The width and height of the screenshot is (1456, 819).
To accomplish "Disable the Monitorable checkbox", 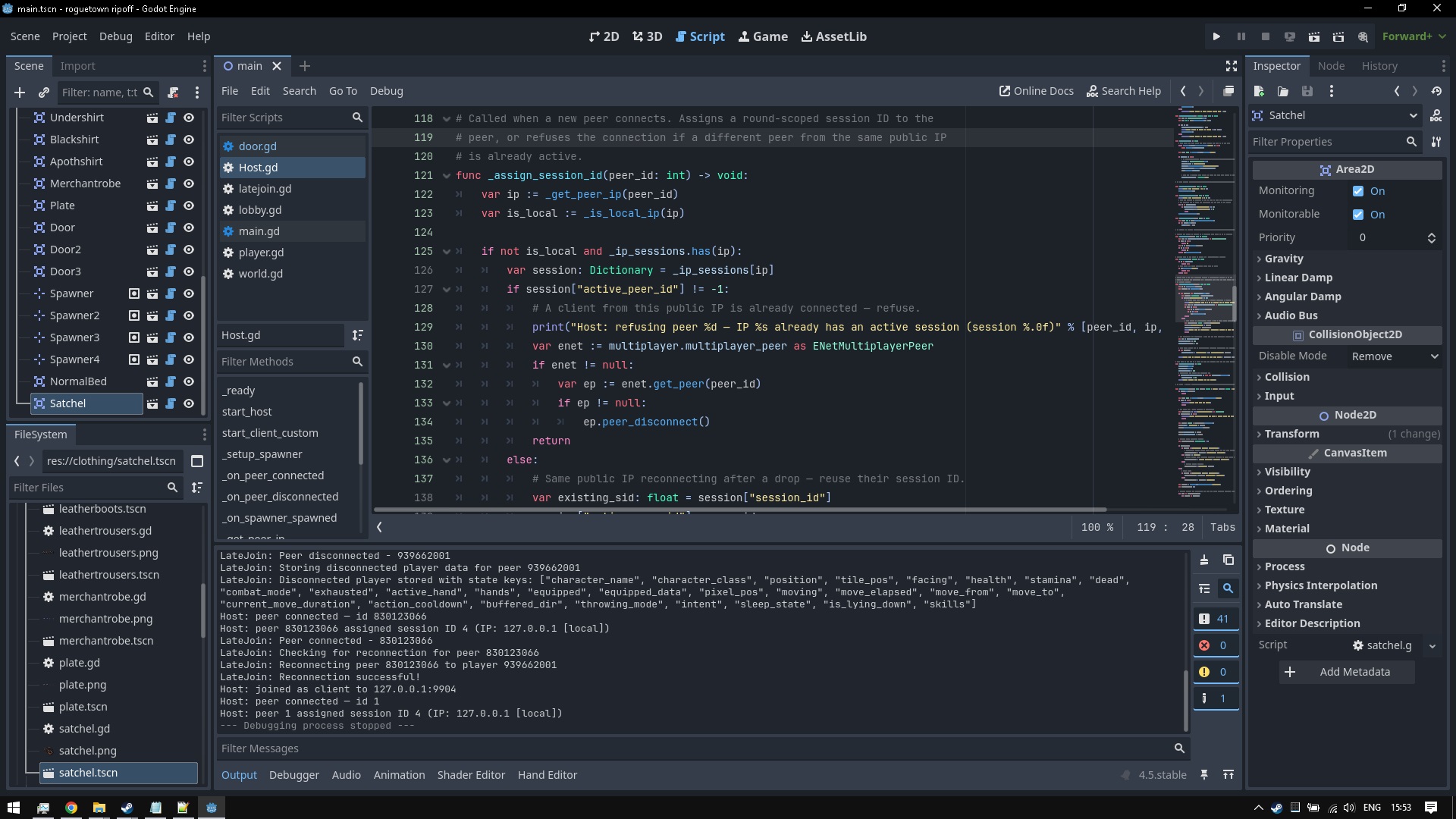I will pyautogui.click(x=1358, y=215).
